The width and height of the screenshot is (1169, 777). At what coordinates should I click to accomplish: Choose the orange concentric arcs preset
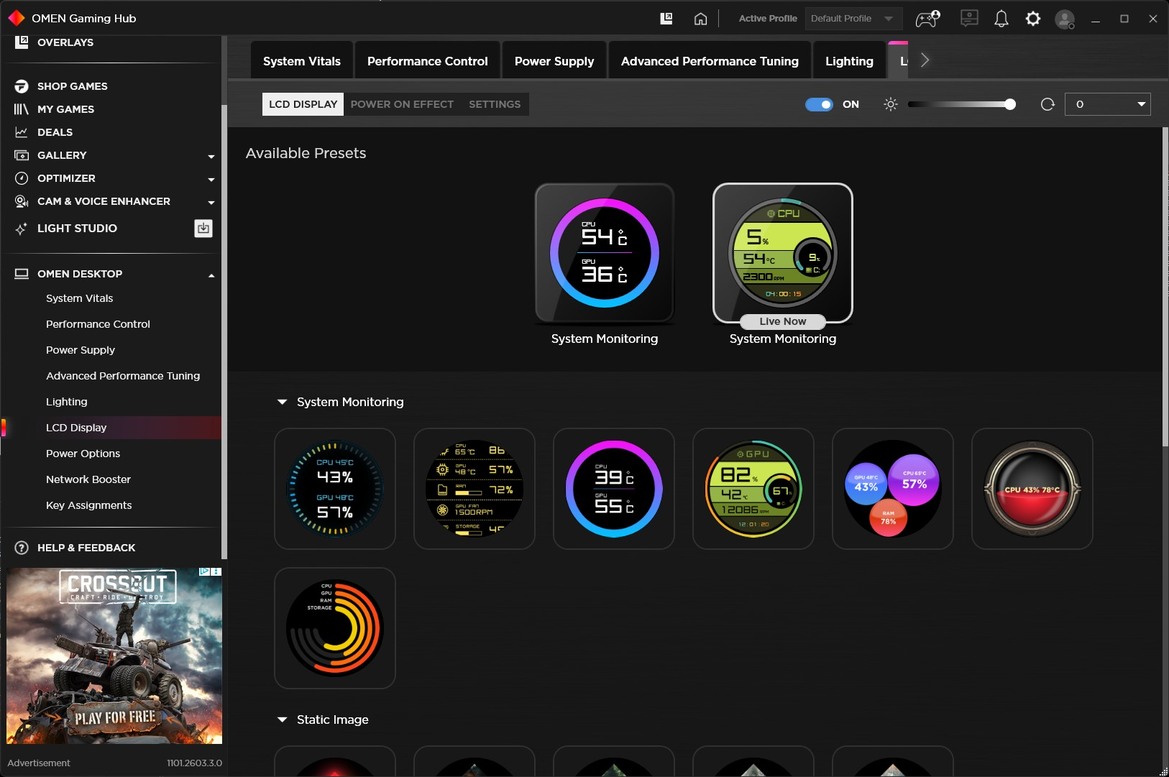(335, 628)
